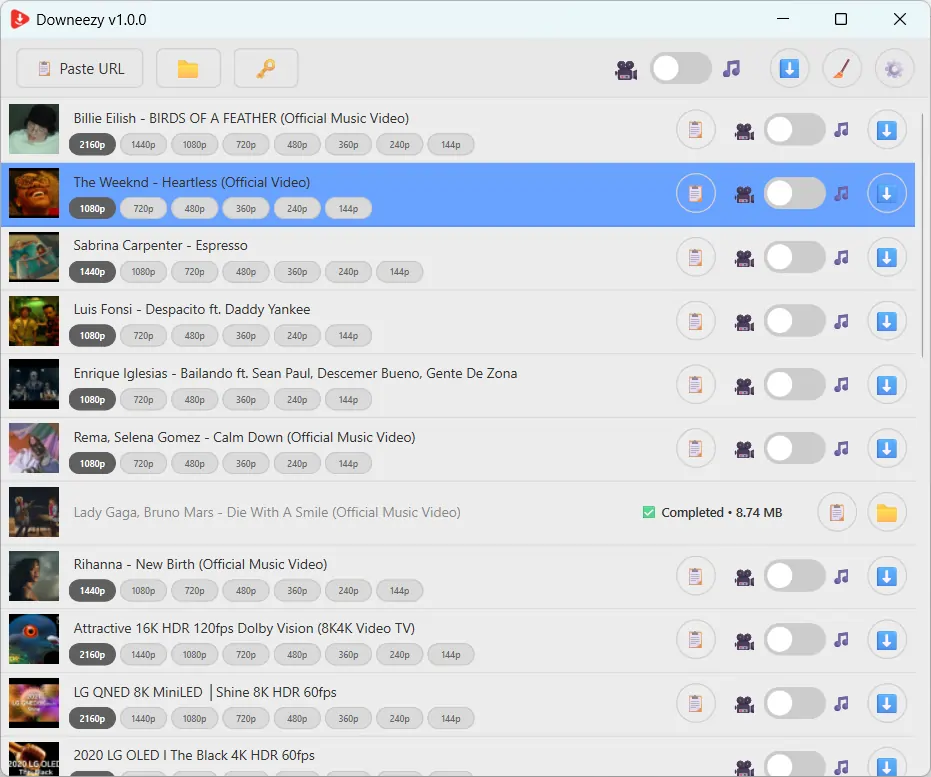931x777 pixels.
Task: Click the Enrique Iglesias Bailando thumbnail
Action: point(34,385)
